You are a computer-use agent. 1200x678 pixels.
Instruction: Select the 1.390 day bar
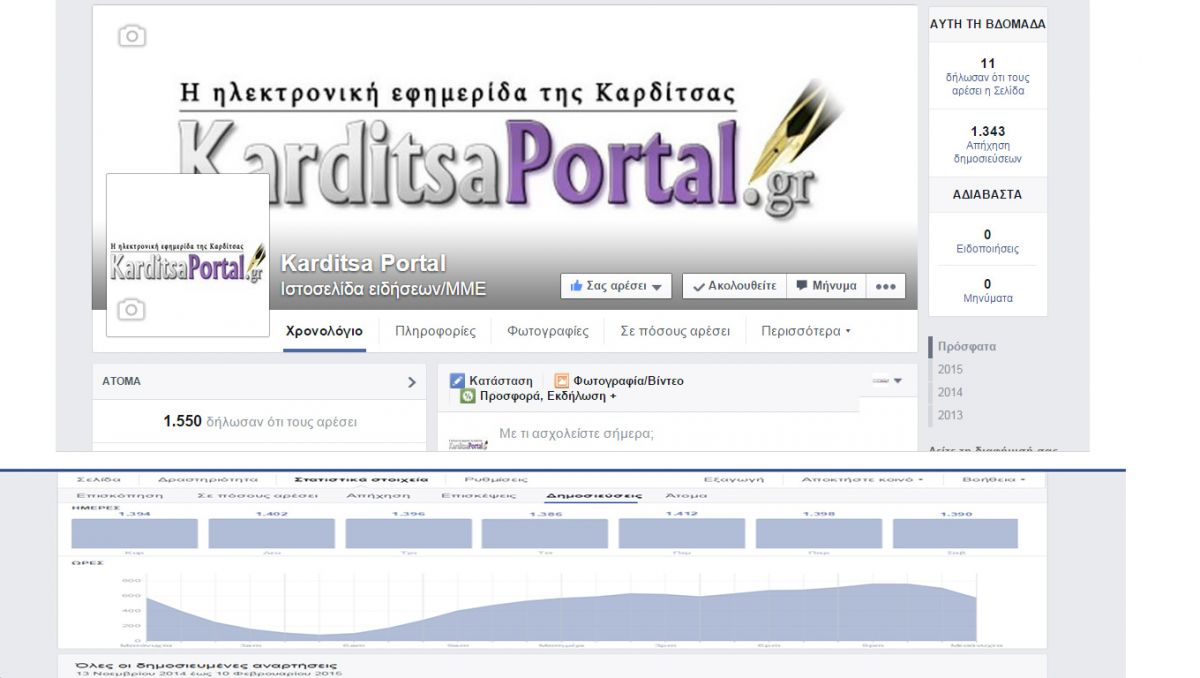pyautogui.click(x=955, y=533)
